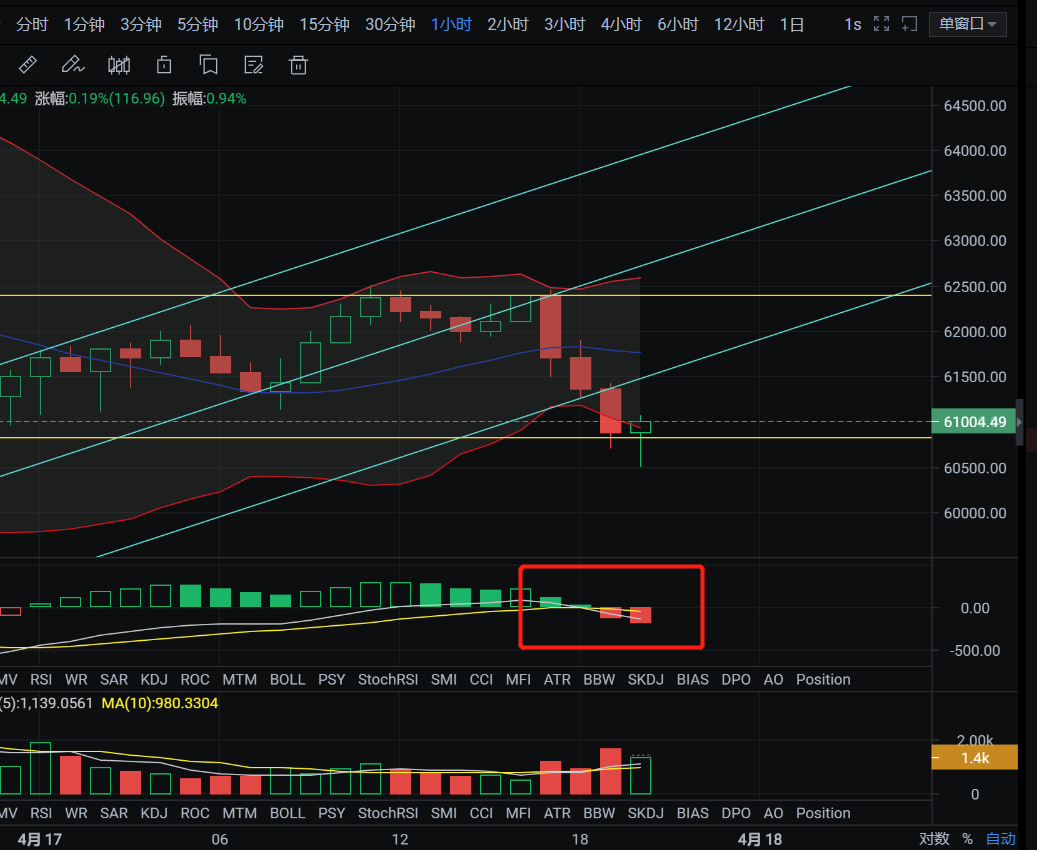The width and height of the screenshot is (1037, 850).
Task: Select BOLL in upper indicator row
Action: tap(288, 679)
